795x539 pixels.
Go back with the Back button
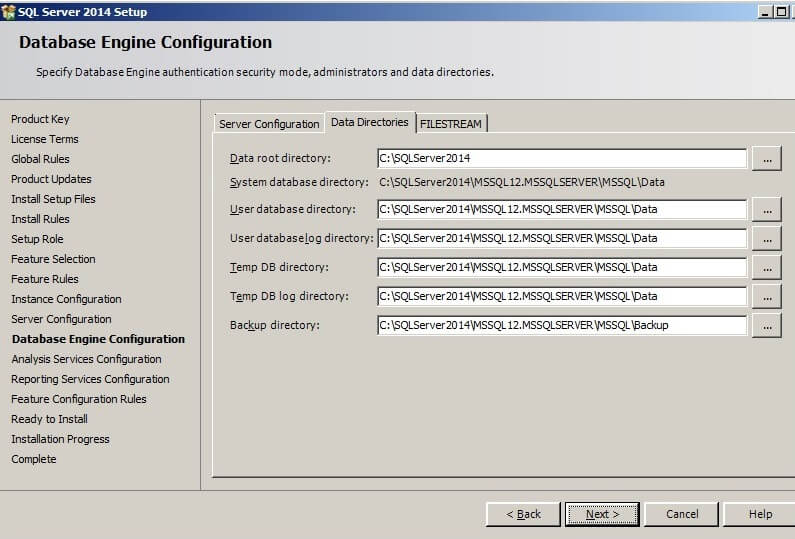point(523,514)
